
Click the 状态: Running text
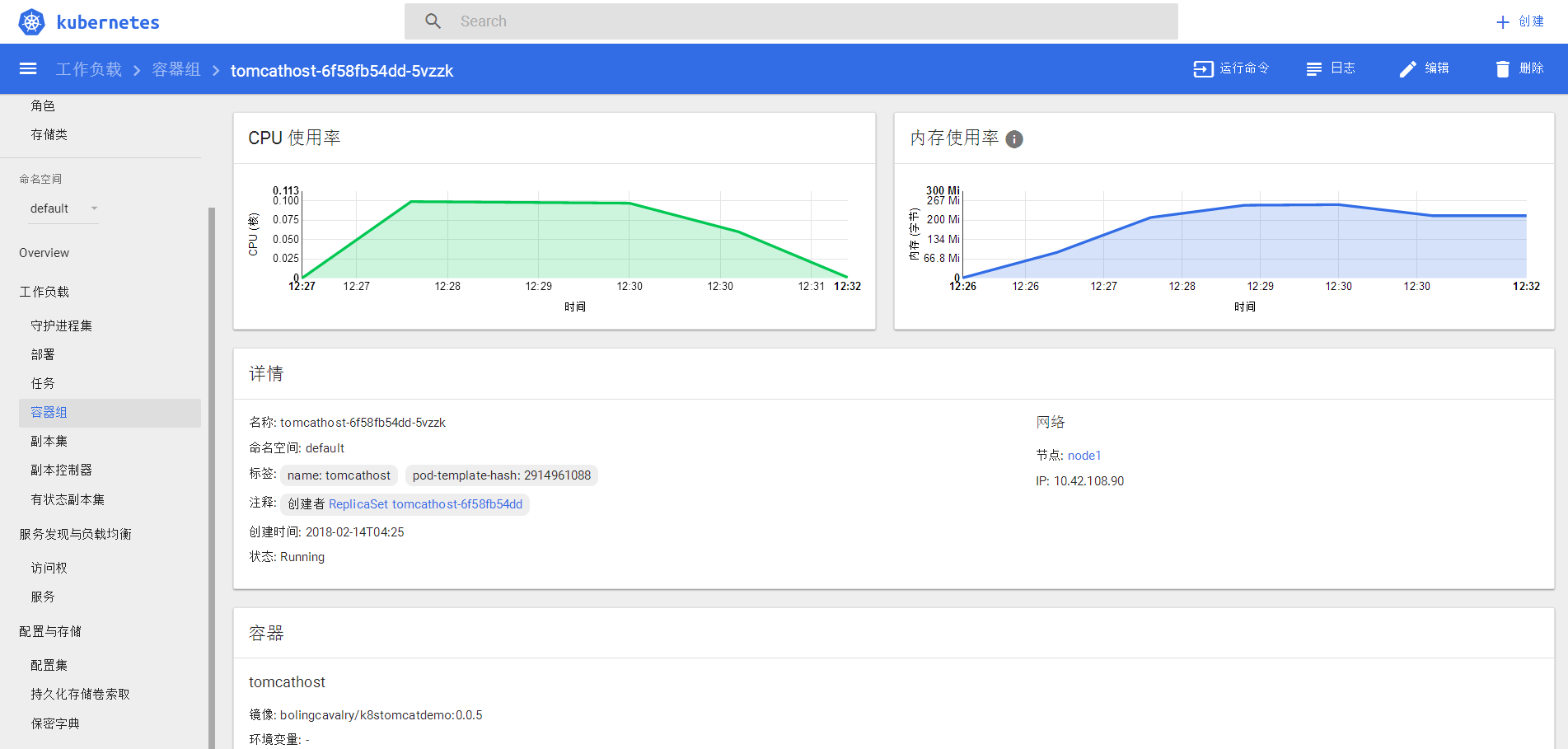(x=288, y=557)
